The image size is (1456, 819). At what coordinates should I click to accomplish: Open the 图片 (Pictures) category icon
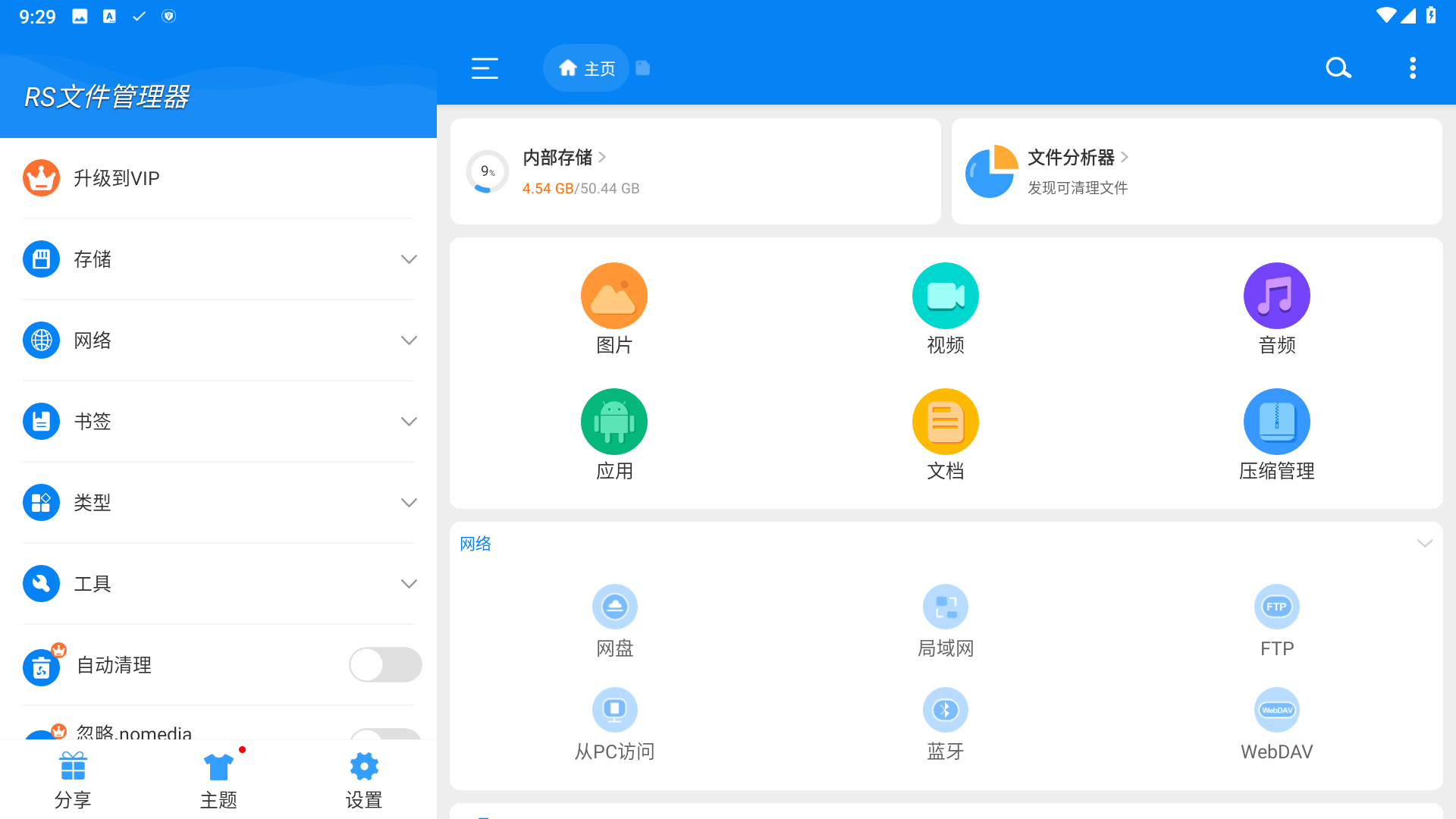tap(614, 296)
